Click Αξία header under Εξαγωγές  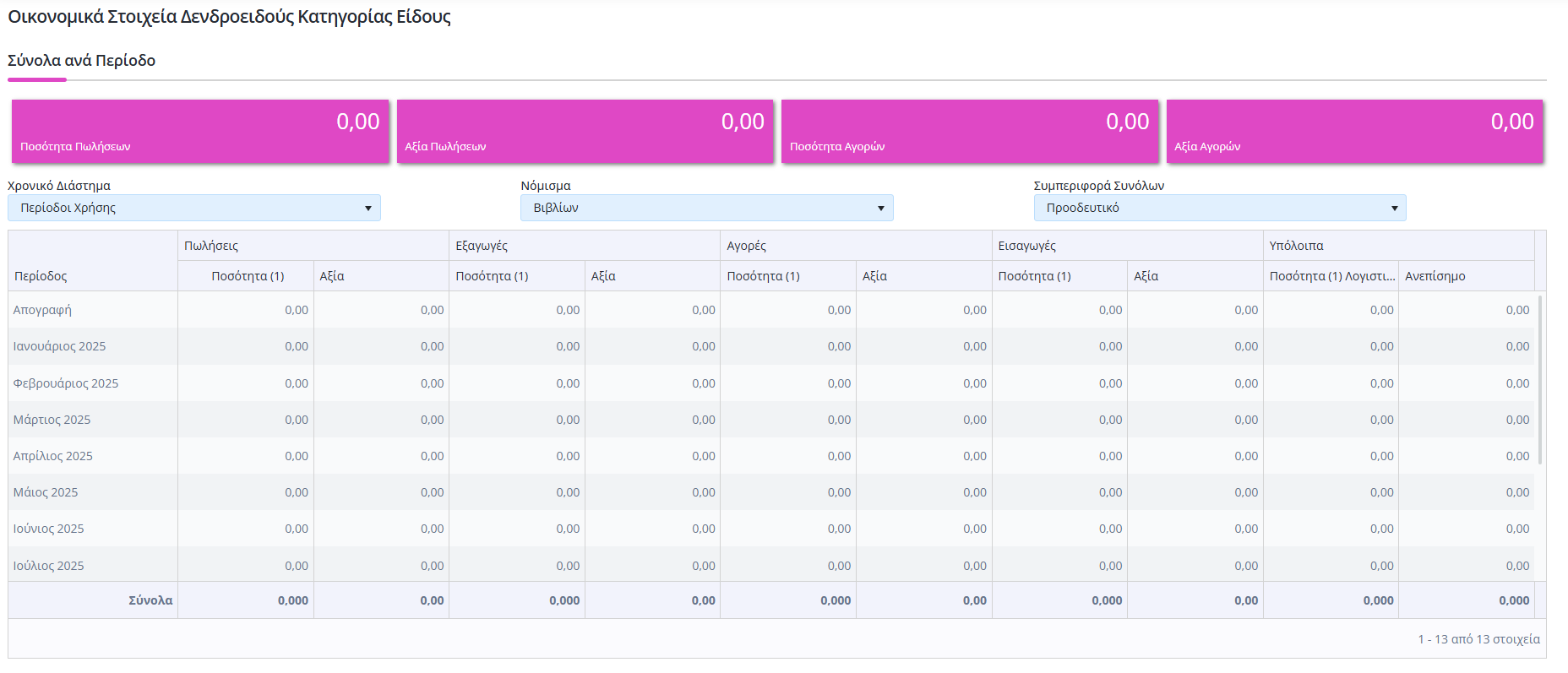[653, 276]
